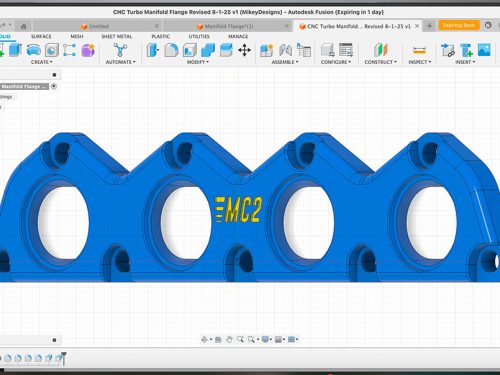Switch to the MANAGE ribbon tab
Image resolution: width=500 pixels, height=375 pixels.
tap(238, 36)
